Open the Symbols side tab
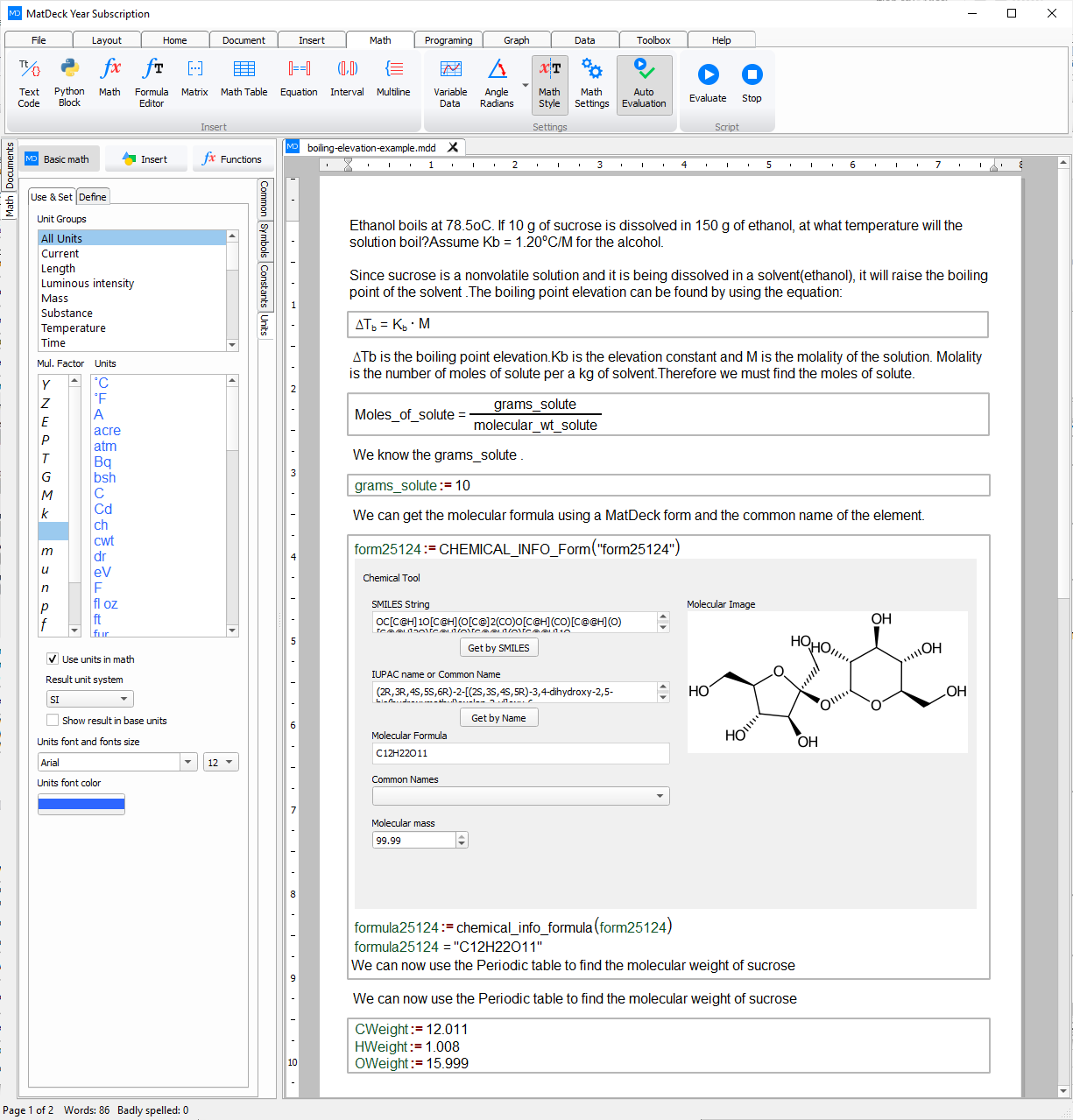This screenshot has height=1120, width=1073. (265, 240)
